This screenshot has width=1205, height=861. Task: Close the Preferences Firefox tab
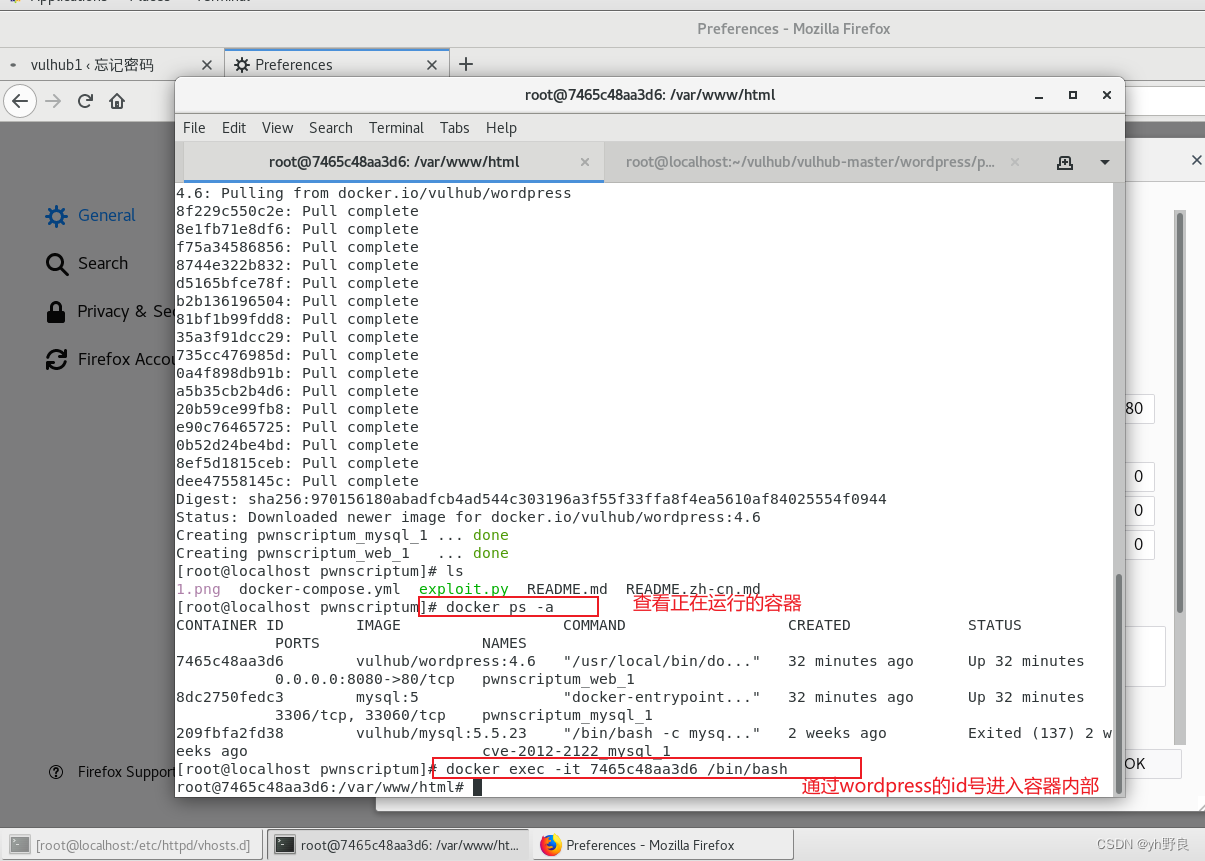point(432,65)
